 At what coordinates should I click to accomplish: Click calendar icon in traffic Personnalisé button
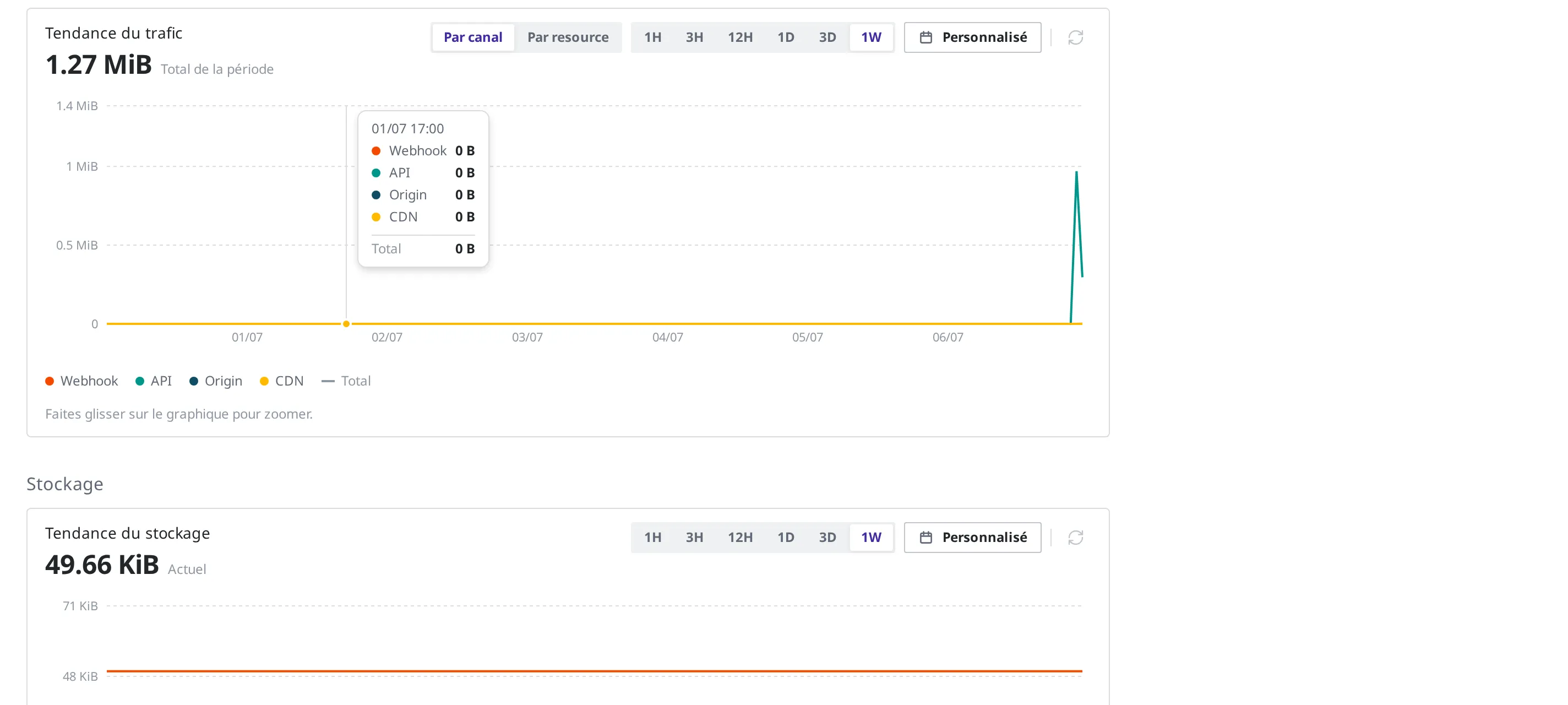(925, 38)
